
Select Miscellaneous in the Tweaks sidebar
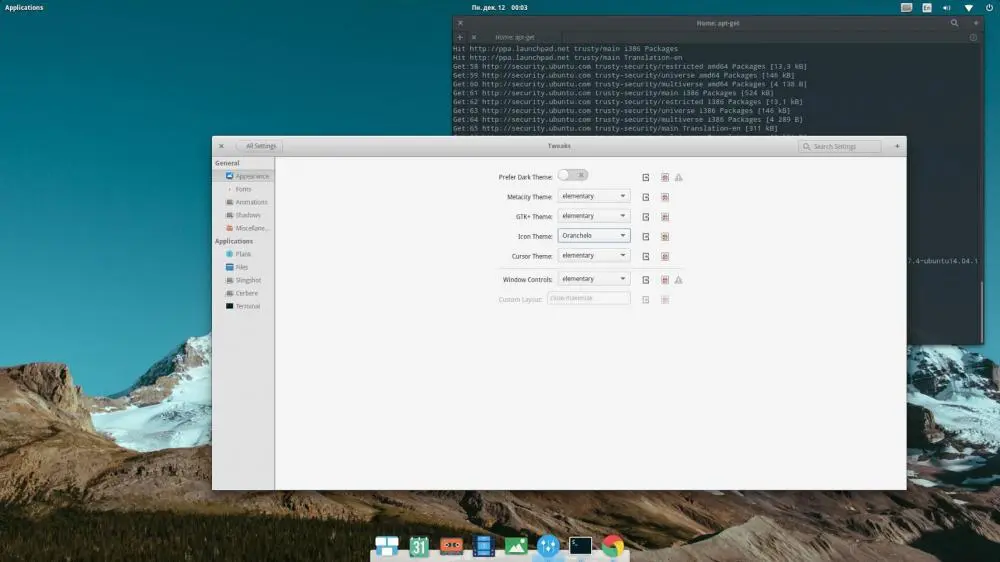pos(244,228)
